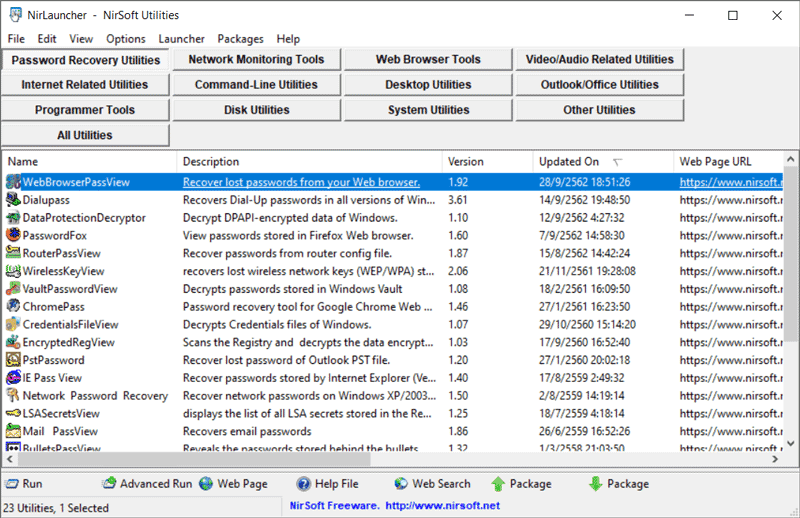Click the NirLauncher title bar app icon
This screenshot has width=800, height=518.
point(16,15)
